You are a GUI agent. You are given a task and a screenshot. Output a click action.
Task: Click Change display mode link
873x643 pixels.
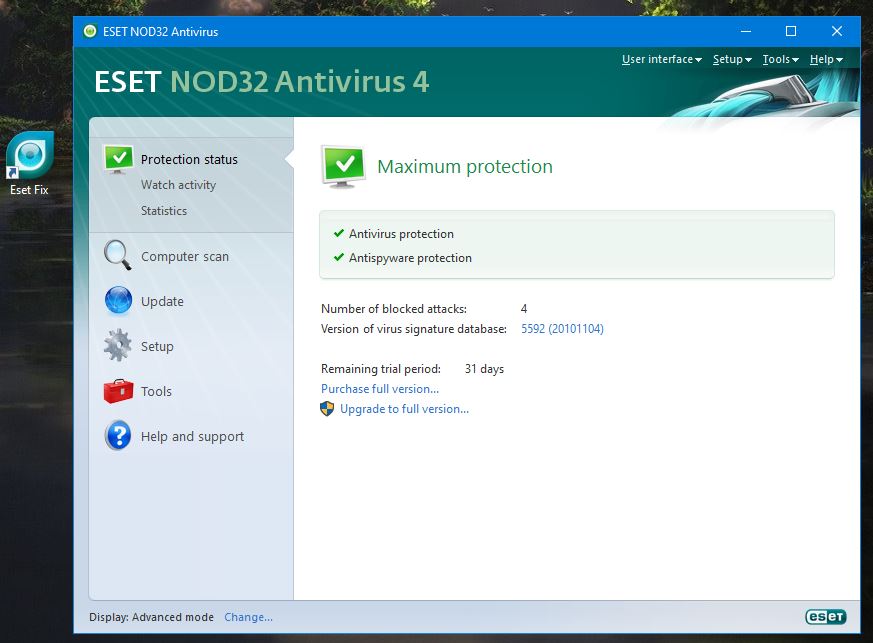(248, 617)
